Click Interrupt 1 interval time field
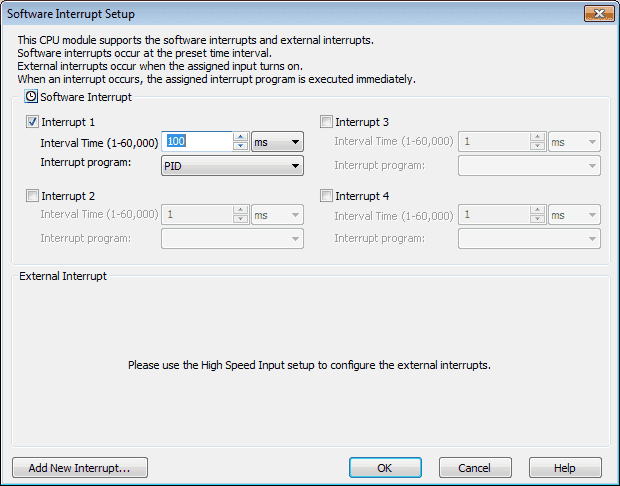Screen dimensions: 620x486 [x=197, y=142]
